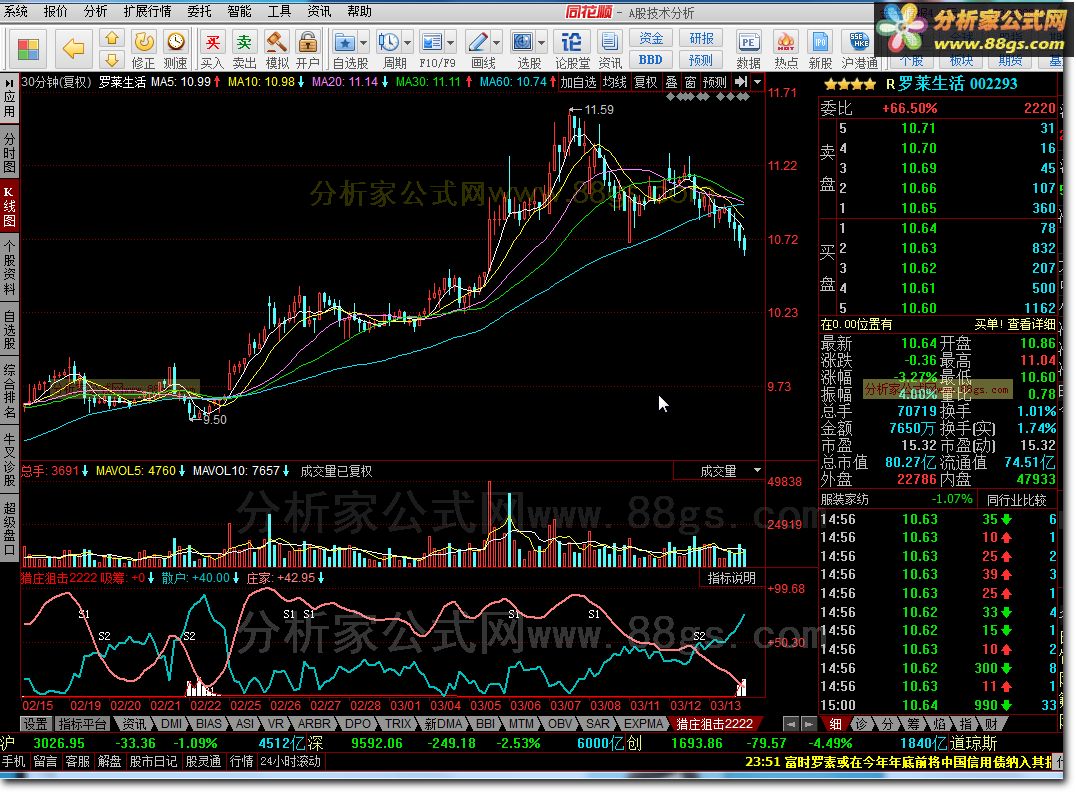Click the 资金 button

pyautogui.click(x=651, y=38)
